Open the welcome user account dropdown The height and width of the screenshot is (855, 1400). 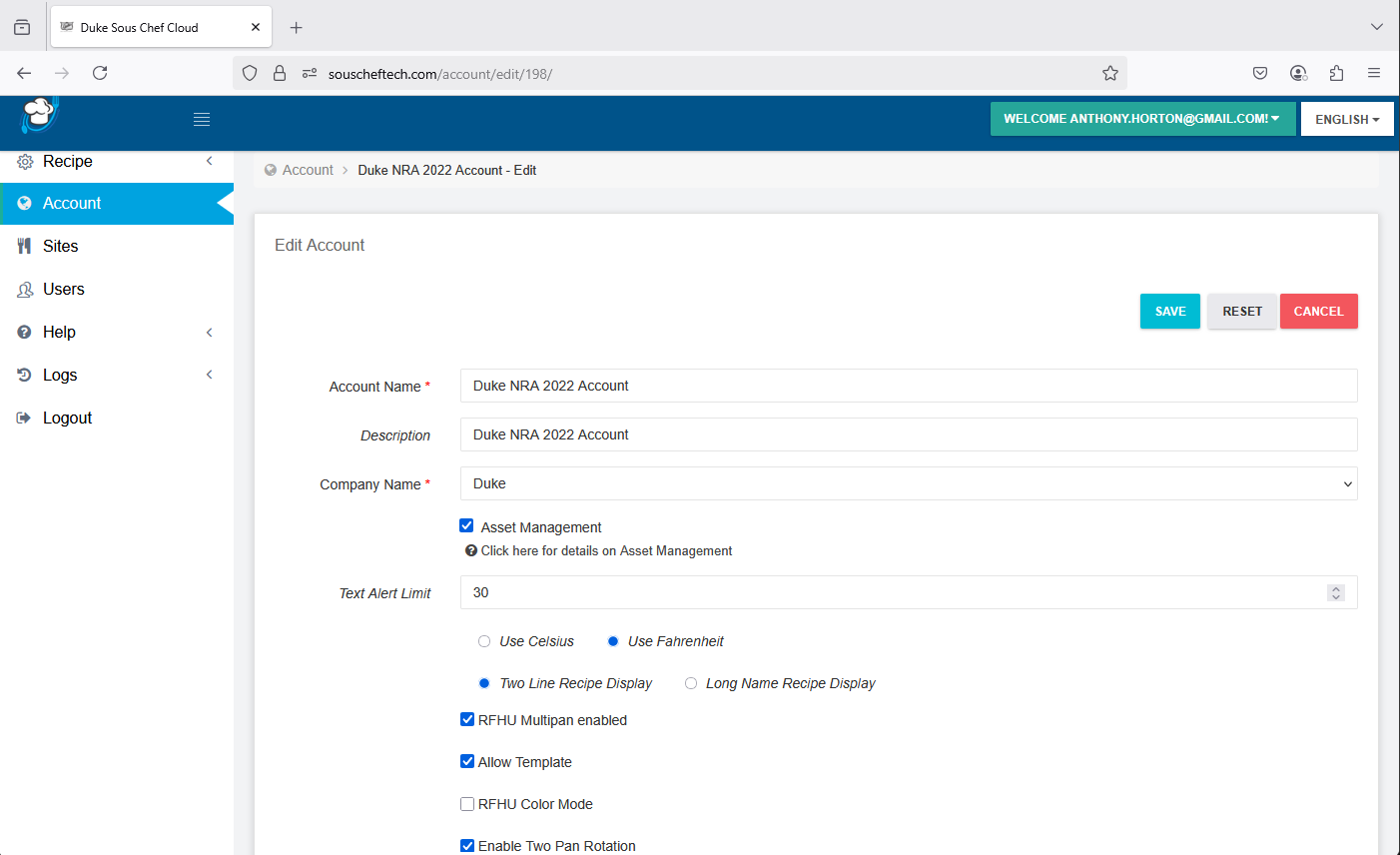coord(1142,119)
